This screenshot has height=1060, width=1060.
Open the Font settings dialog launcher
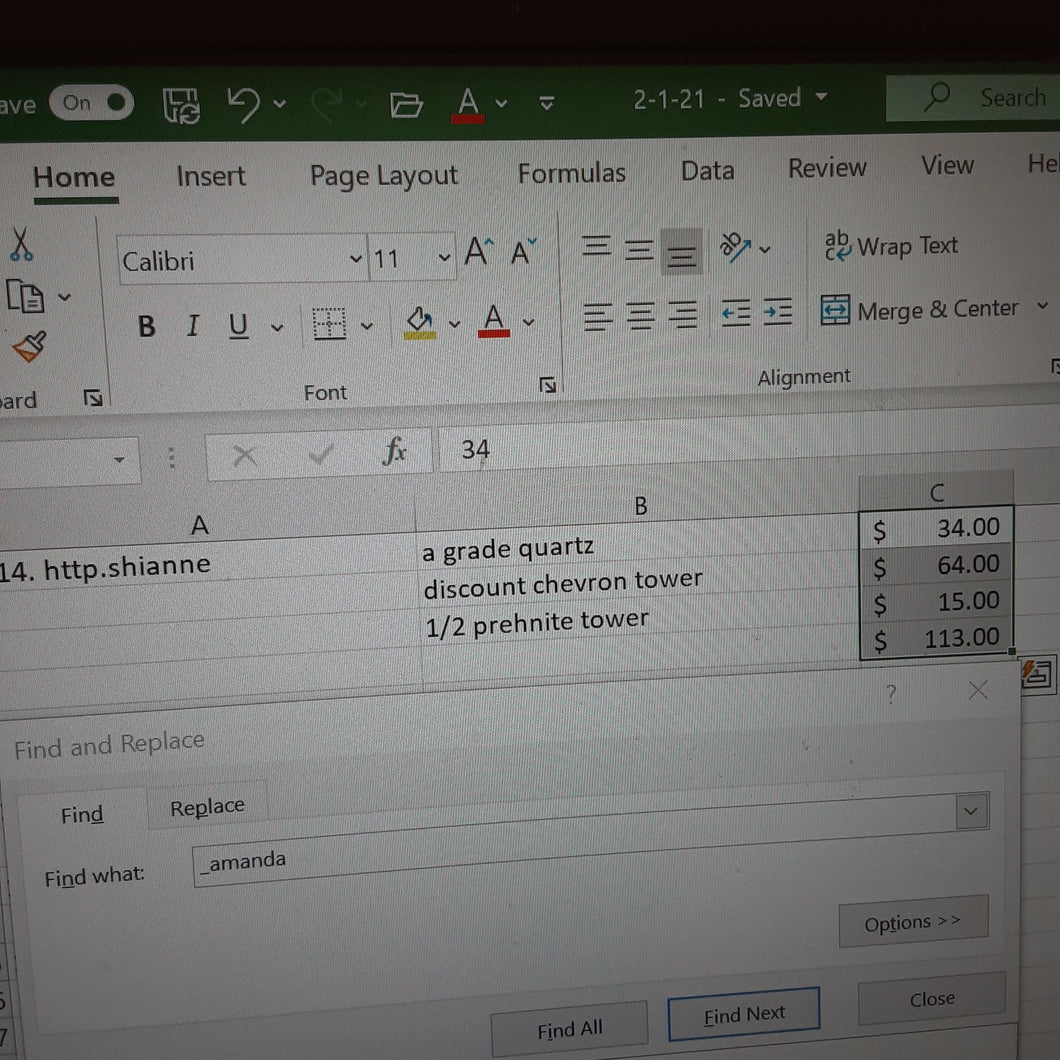click(548, 385)
